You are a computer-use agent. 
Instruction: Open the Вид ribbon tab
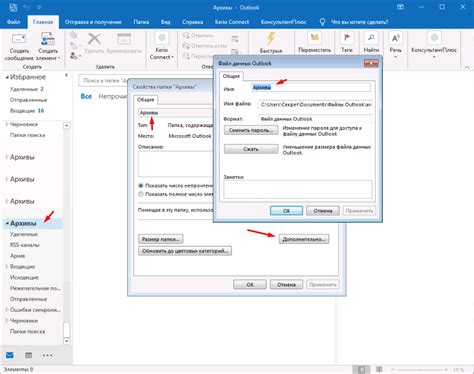[166, 22]
